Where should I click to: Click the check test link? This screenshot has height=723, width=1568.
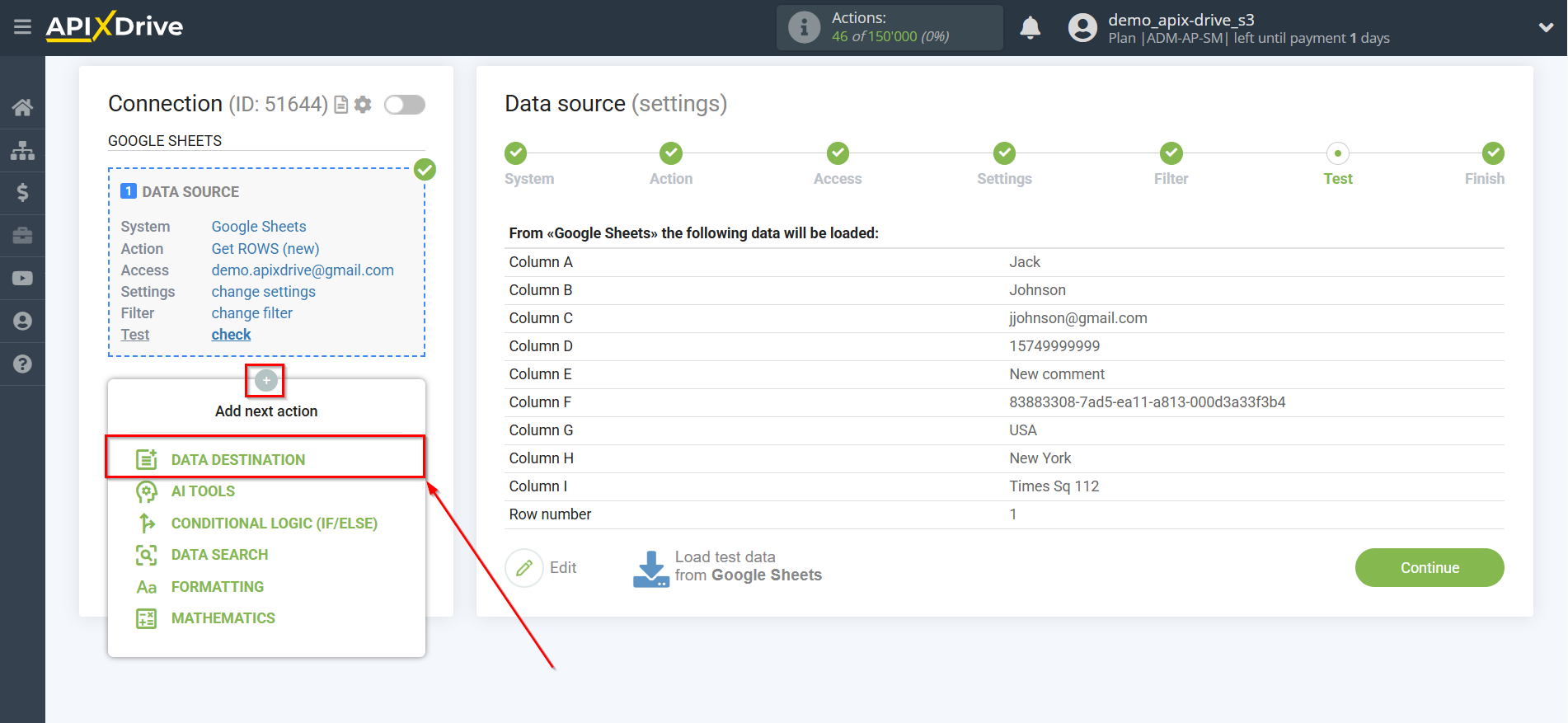tap(231, 335)
